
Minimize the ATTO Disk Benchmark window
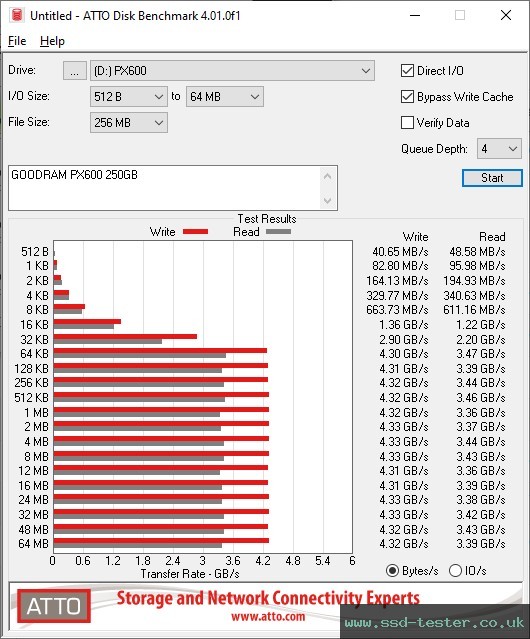415,15
